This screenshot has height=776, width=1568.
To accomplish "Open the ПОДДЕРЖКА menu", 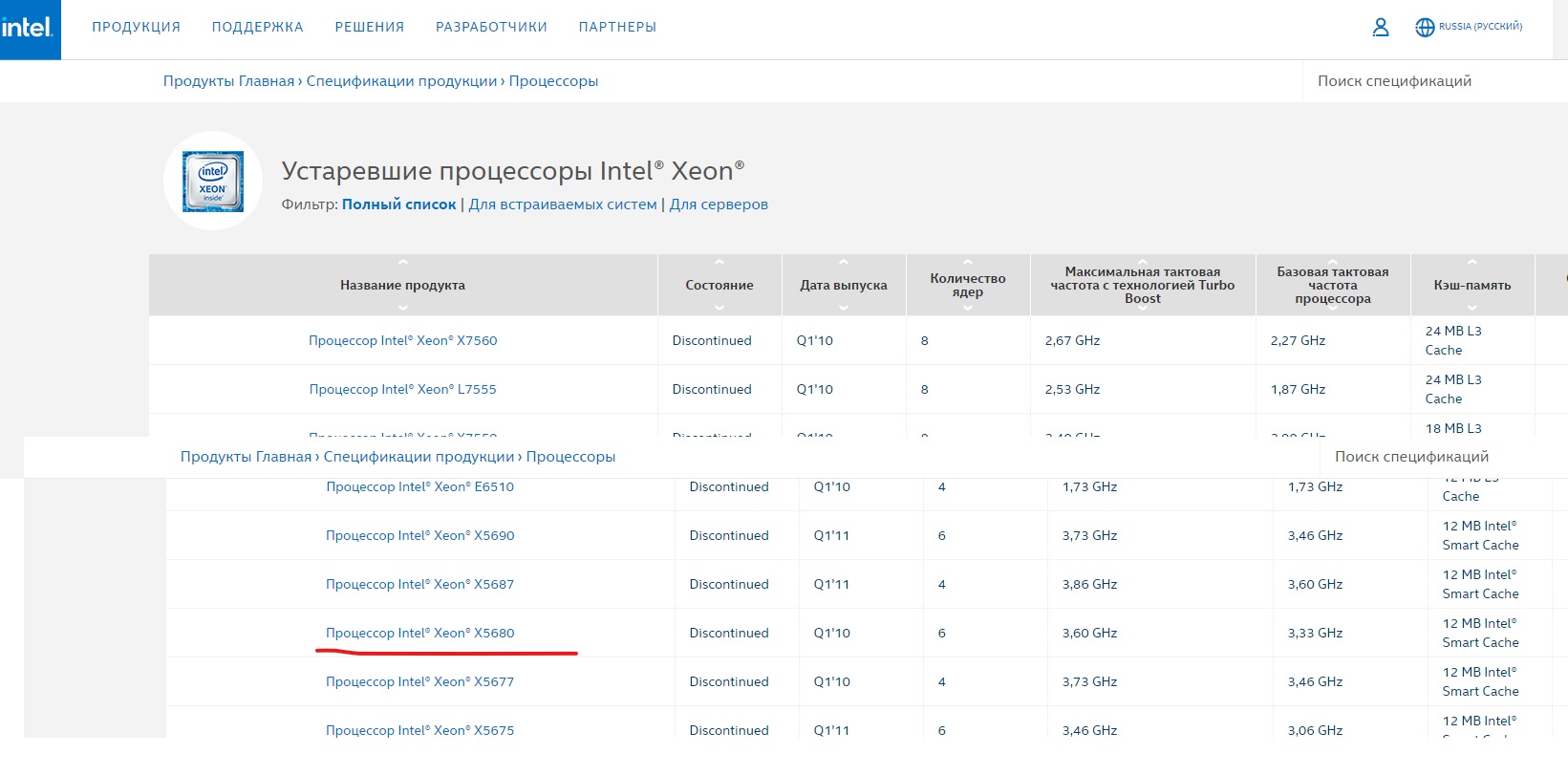I will click(x=257, y=28).
